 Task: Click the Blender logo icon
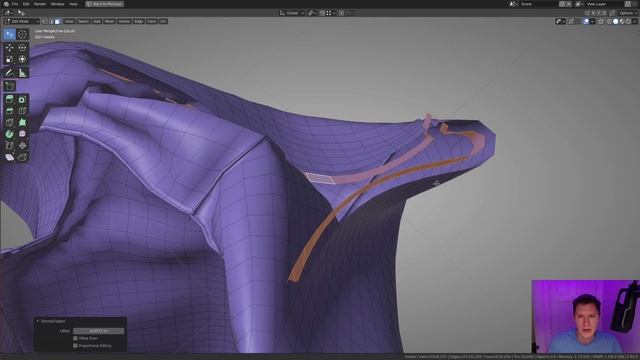(6, 4)
